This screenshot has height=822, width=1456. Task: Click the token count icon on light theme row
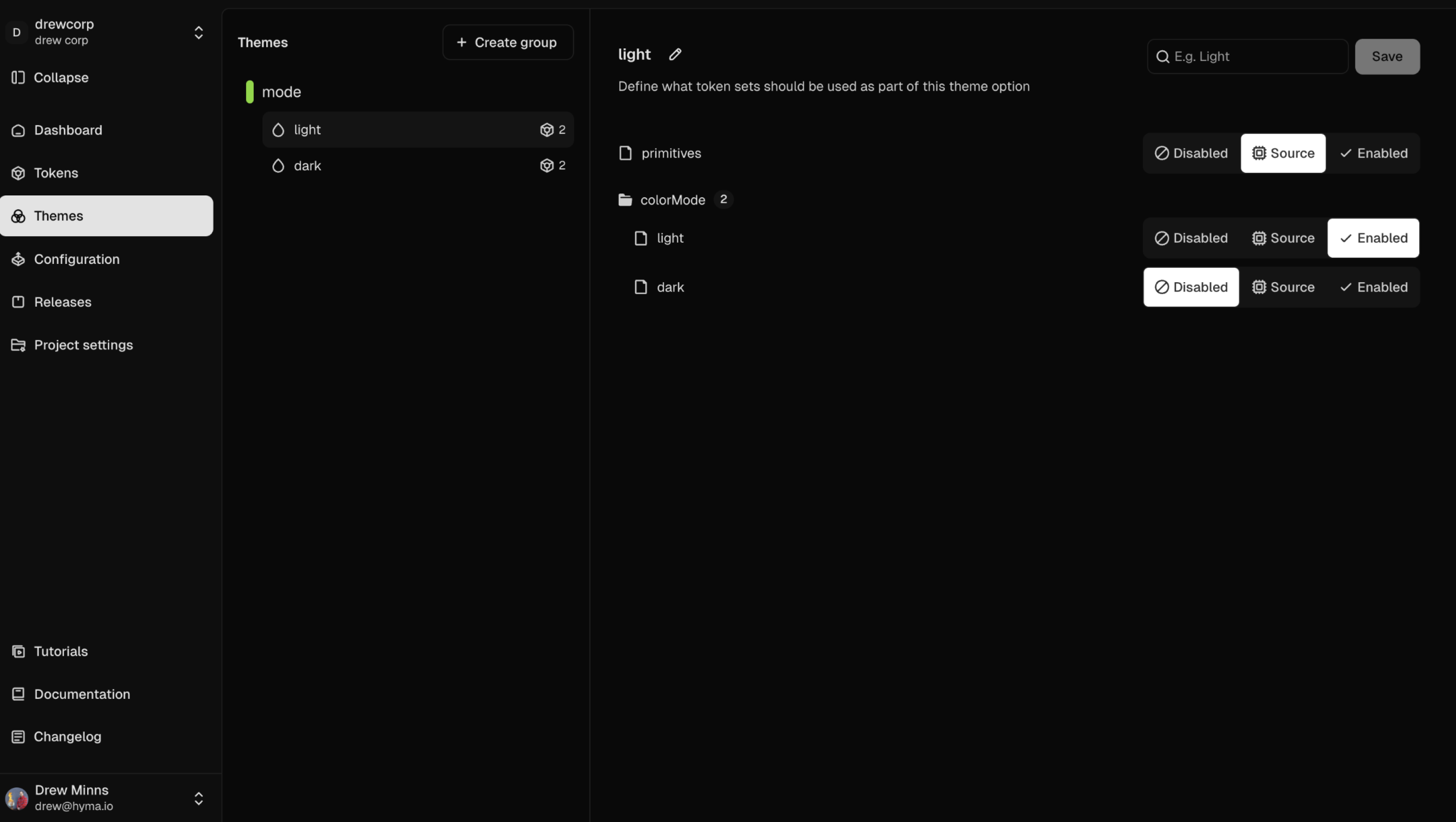coord(546,130)
